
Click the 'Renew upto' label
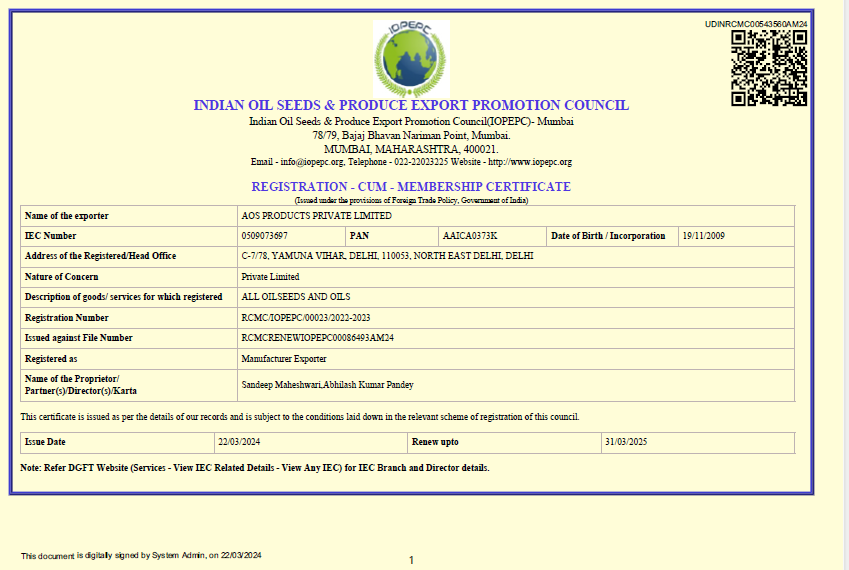pos(435,442)
